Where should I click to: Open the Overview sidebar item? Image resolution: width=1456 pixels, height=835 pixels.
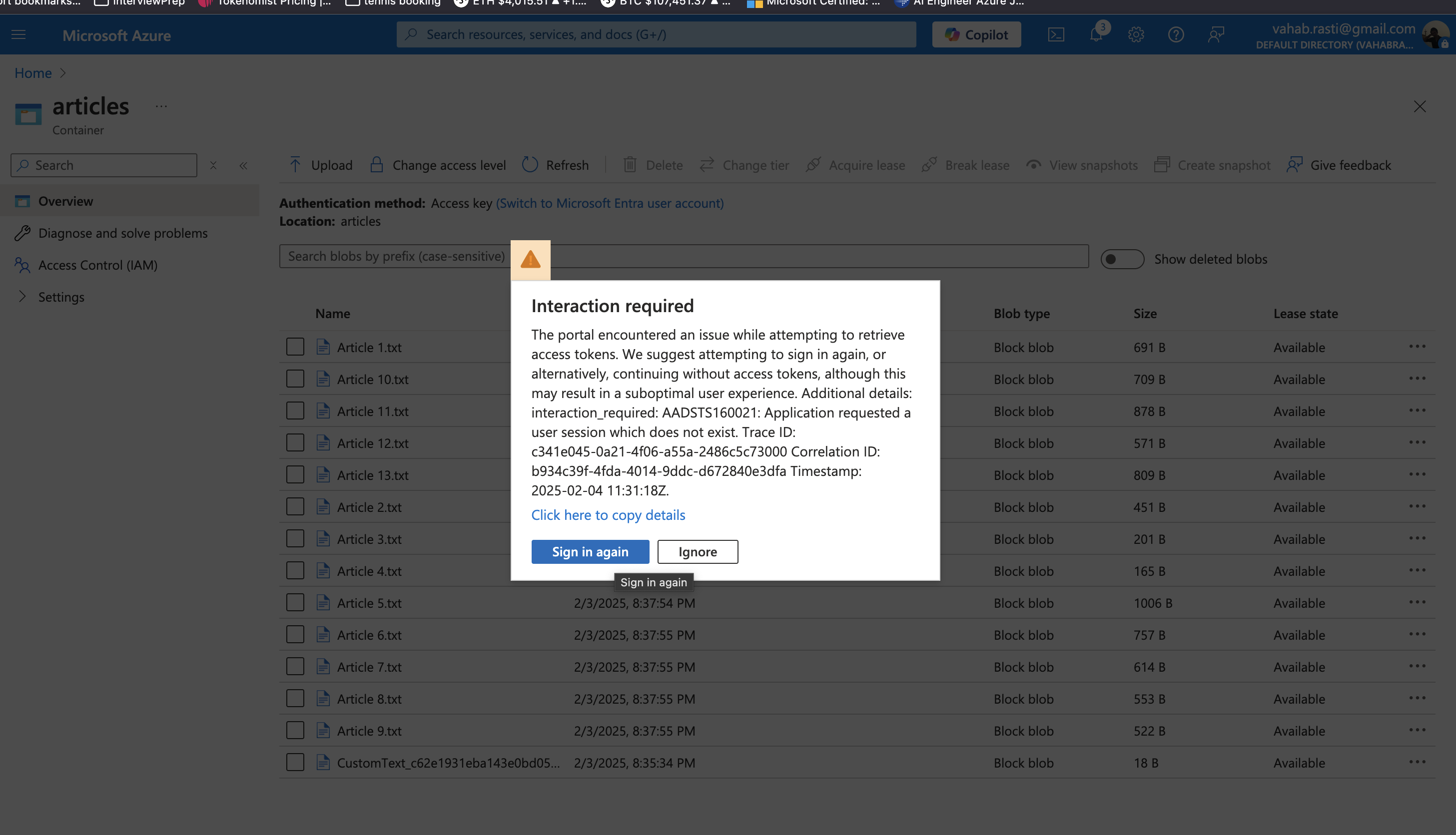(129, 201)
